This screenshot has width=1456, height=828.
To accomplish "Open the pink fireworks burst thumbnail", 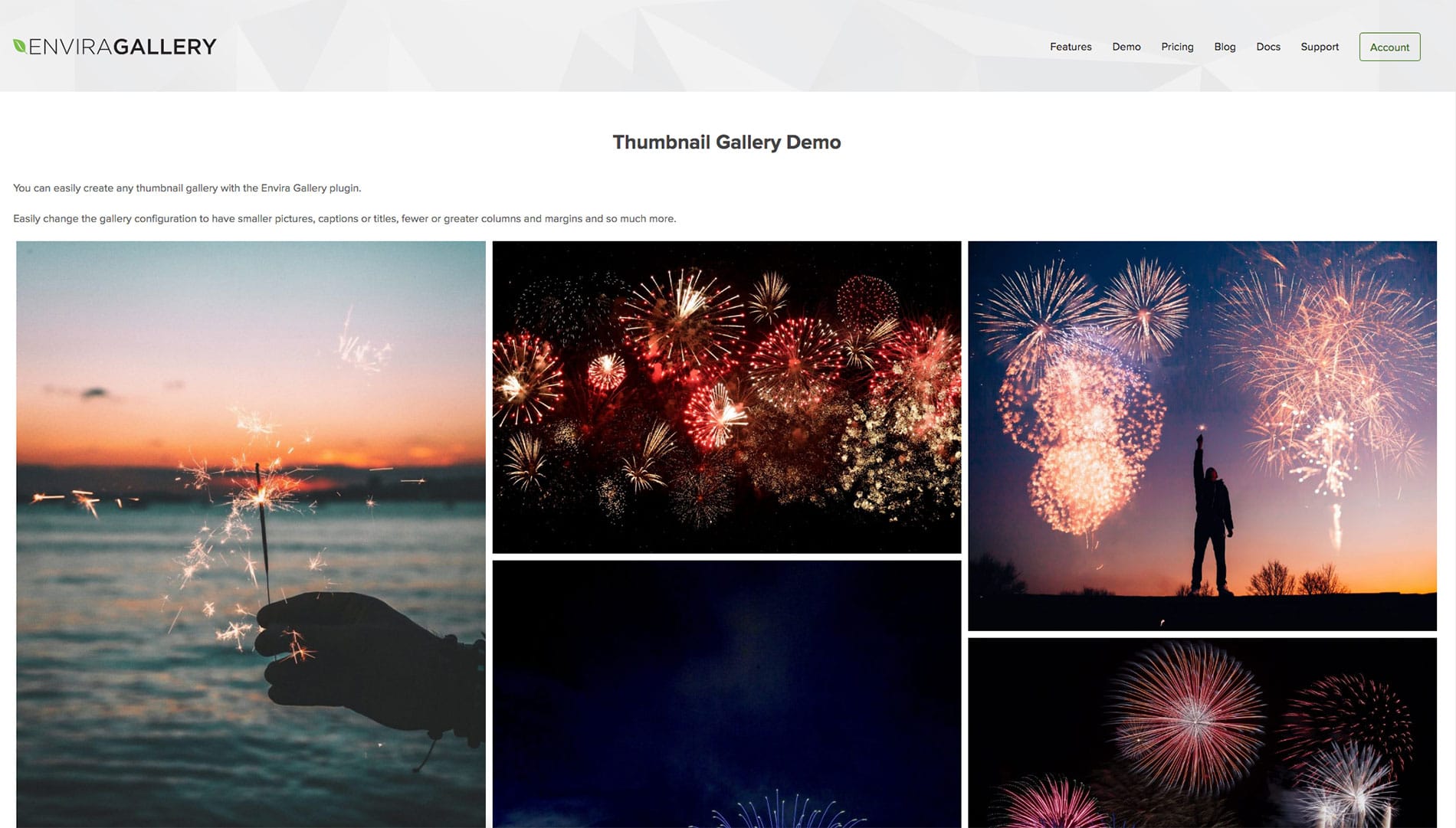I will click(x=1202, y=733).
